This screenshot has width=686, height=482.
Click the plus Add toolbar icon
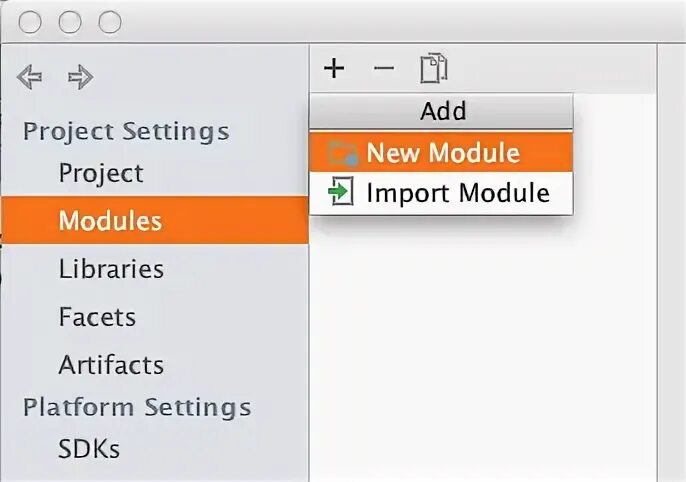335,69
